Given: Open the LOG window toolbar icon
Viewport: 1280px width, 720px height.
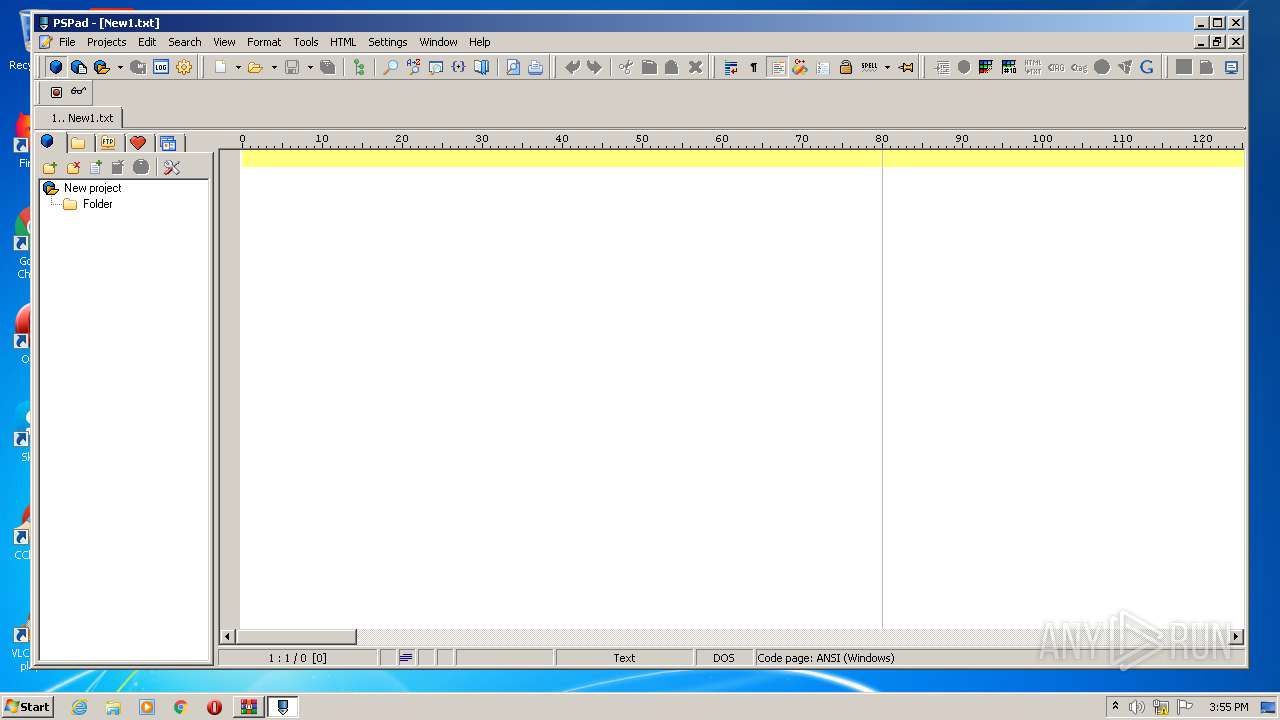Looking at the screenshot, I should (161, 67).
